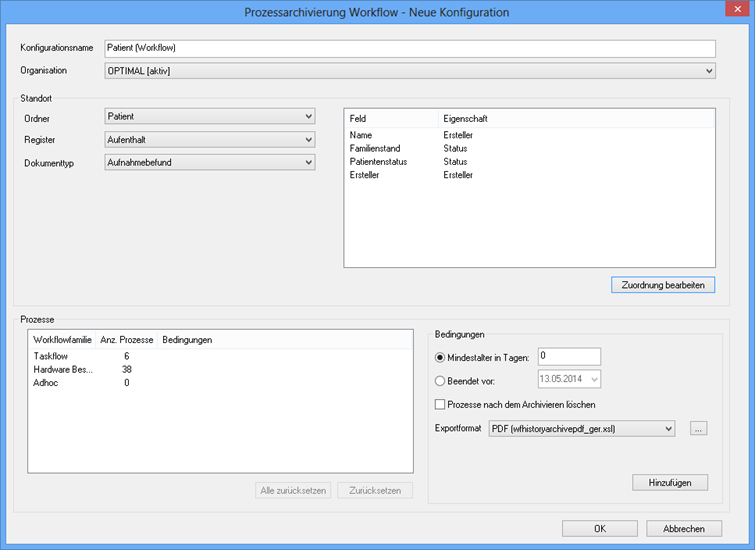The width and height of the screenshot is (755, 550).
Task: Enable Prozesse nach dem Archivieren löschen
Action: [441, 404]
